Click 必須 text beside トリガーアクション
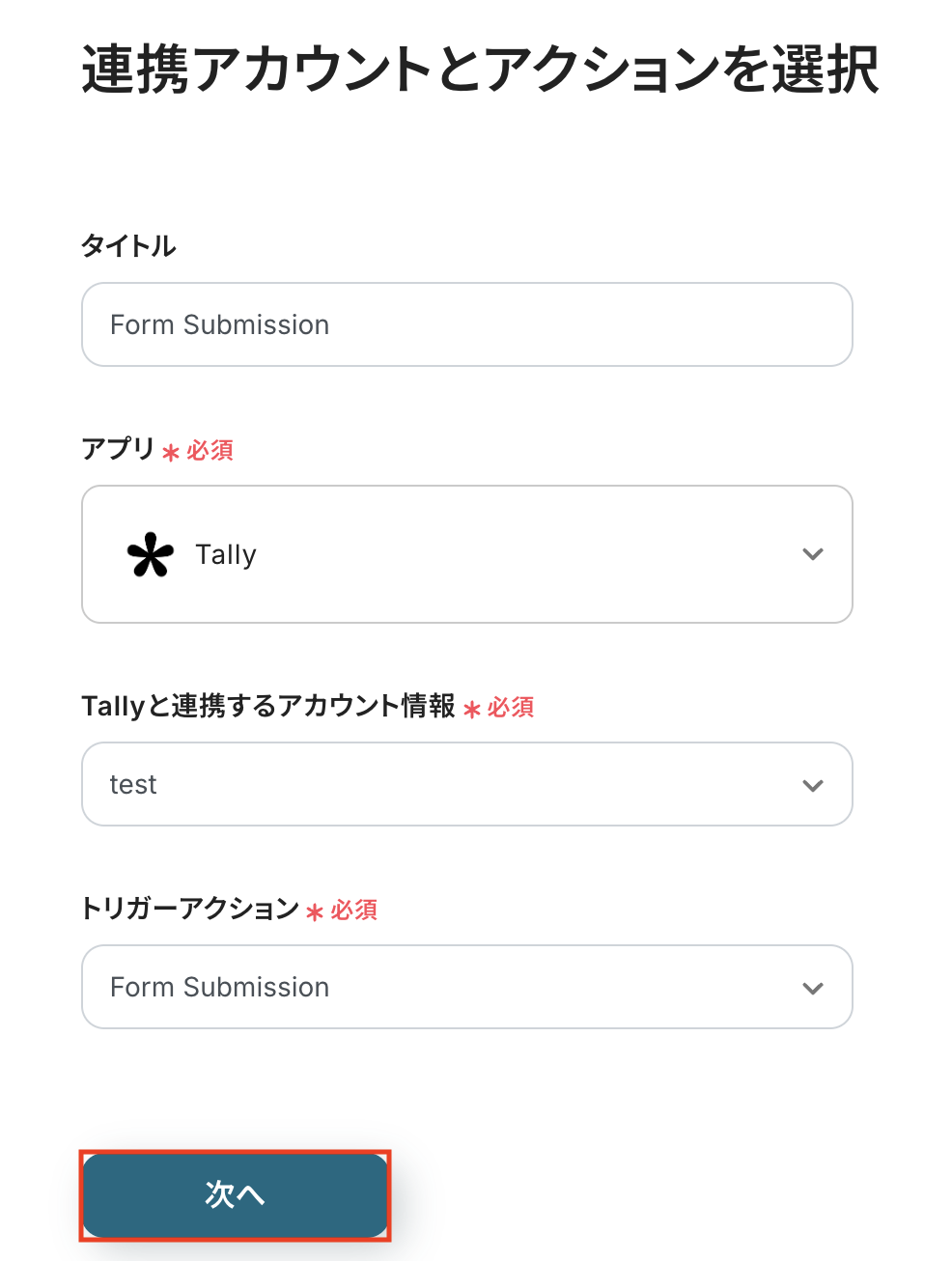This screenshot has width=952, height=1261. (354, 911)
